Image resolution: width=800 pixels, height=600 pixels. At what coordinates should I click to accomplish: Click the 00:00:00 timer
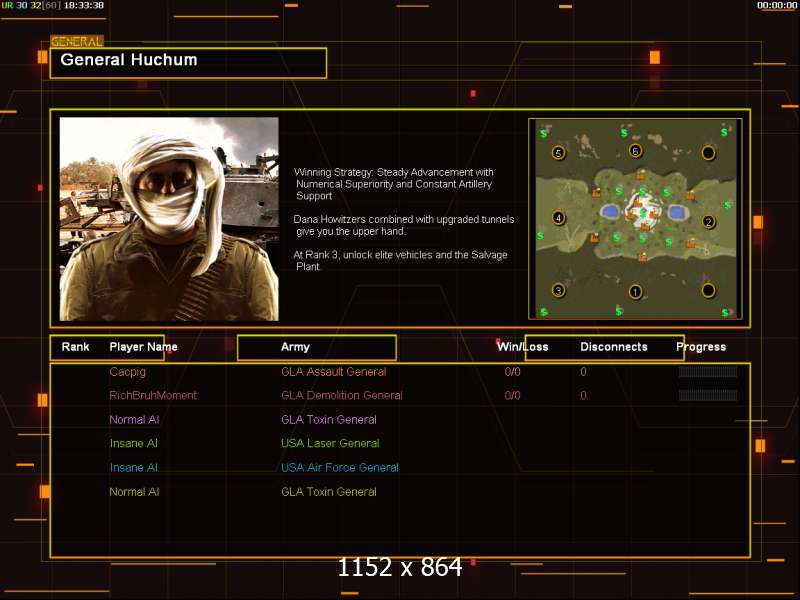click(777, 5)
